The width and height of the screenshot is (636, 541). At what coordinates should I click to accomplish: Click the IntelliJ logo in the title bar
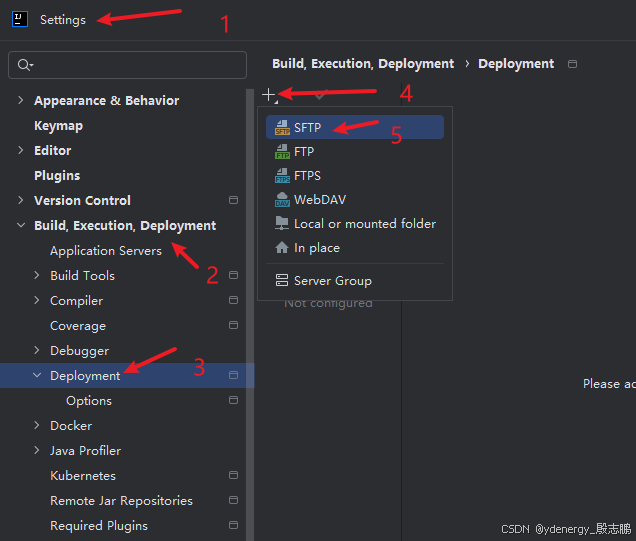point(19,19)
